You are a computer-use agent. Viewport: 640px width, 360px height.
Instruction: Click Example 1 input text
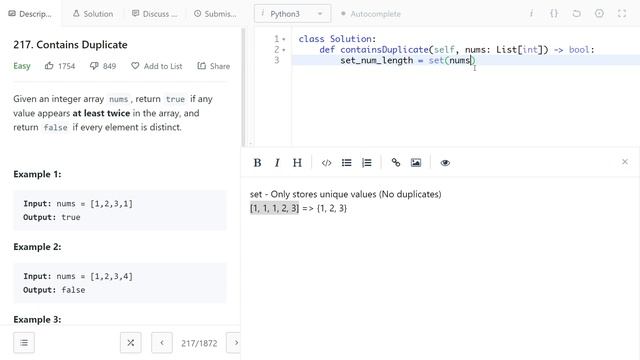(78, 203)
